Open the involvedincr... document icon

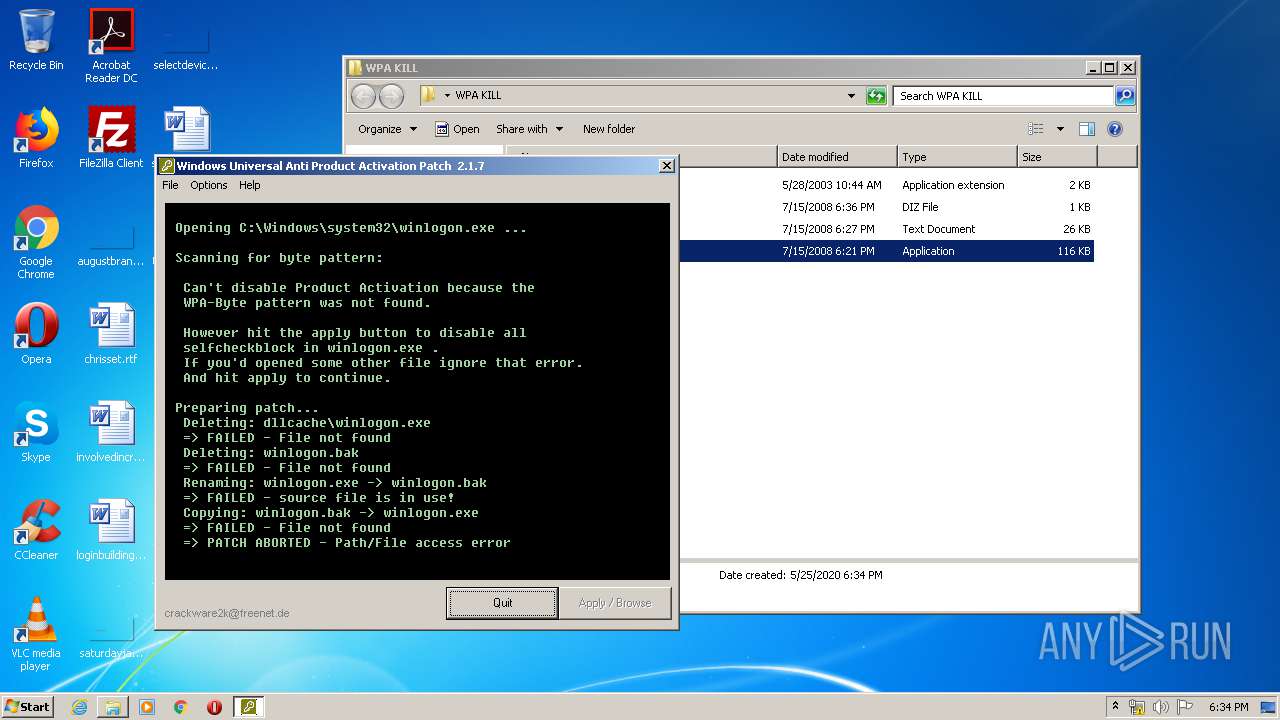click(111, 432)
